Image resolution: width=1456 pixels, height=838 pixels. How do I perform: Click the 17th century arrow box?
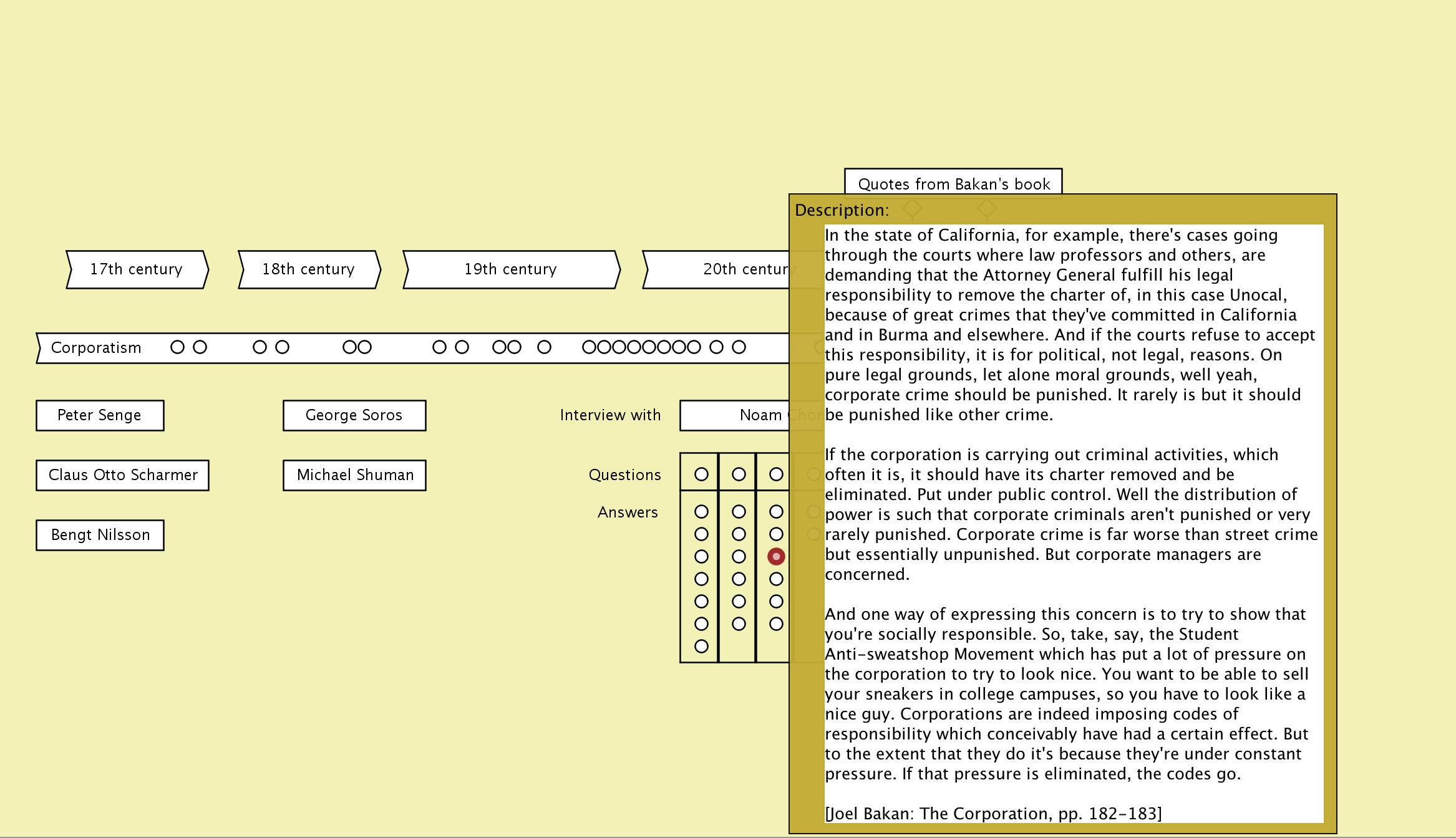[x=137, y=269]
